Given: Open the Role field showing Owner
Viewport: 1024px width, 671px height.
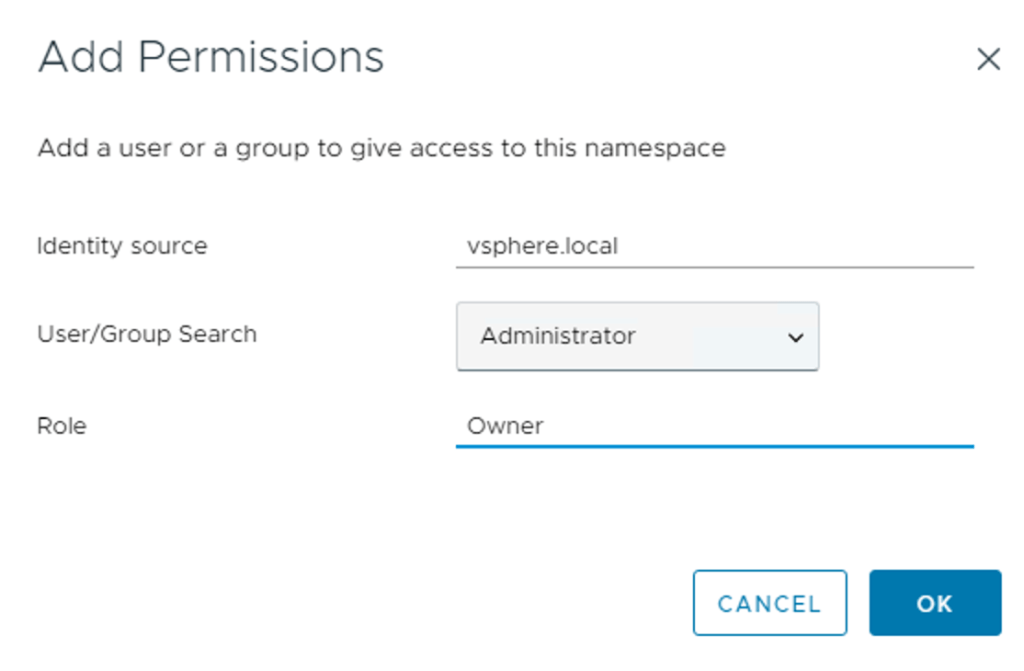Looking at the screenshot, I should 714,426.
